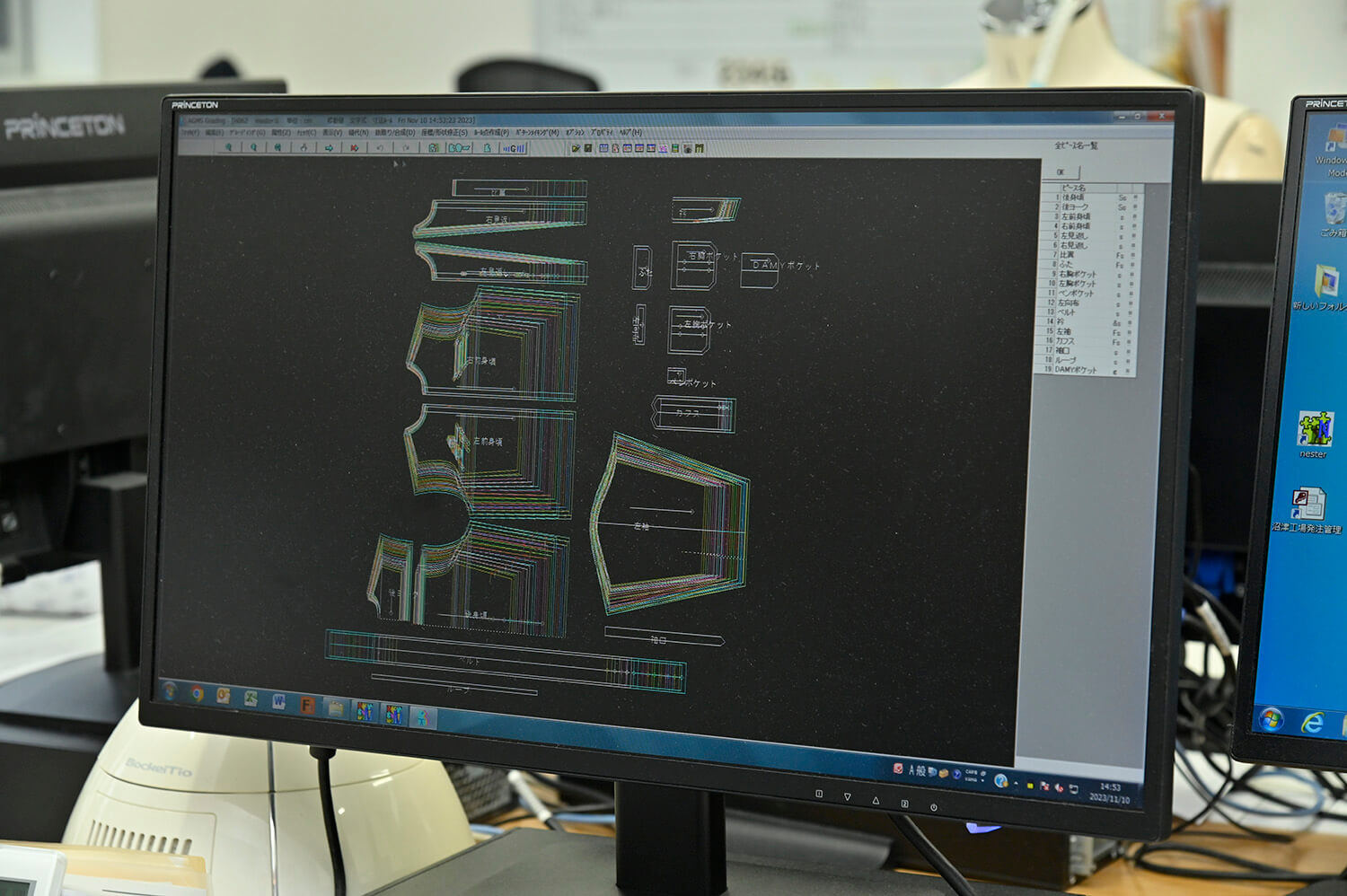Open 沼津工場発注管理 shortcut on right monitor

pos(1309,510)
